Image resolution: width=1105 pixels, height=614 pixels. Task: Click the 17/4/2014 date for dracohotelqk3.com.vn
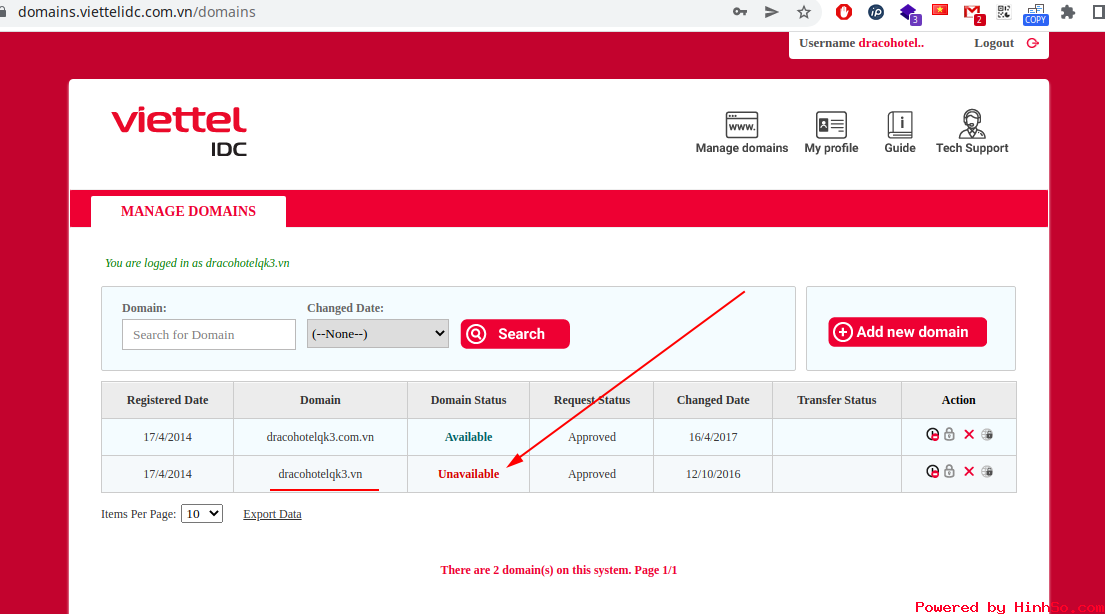tap(168, 437)
